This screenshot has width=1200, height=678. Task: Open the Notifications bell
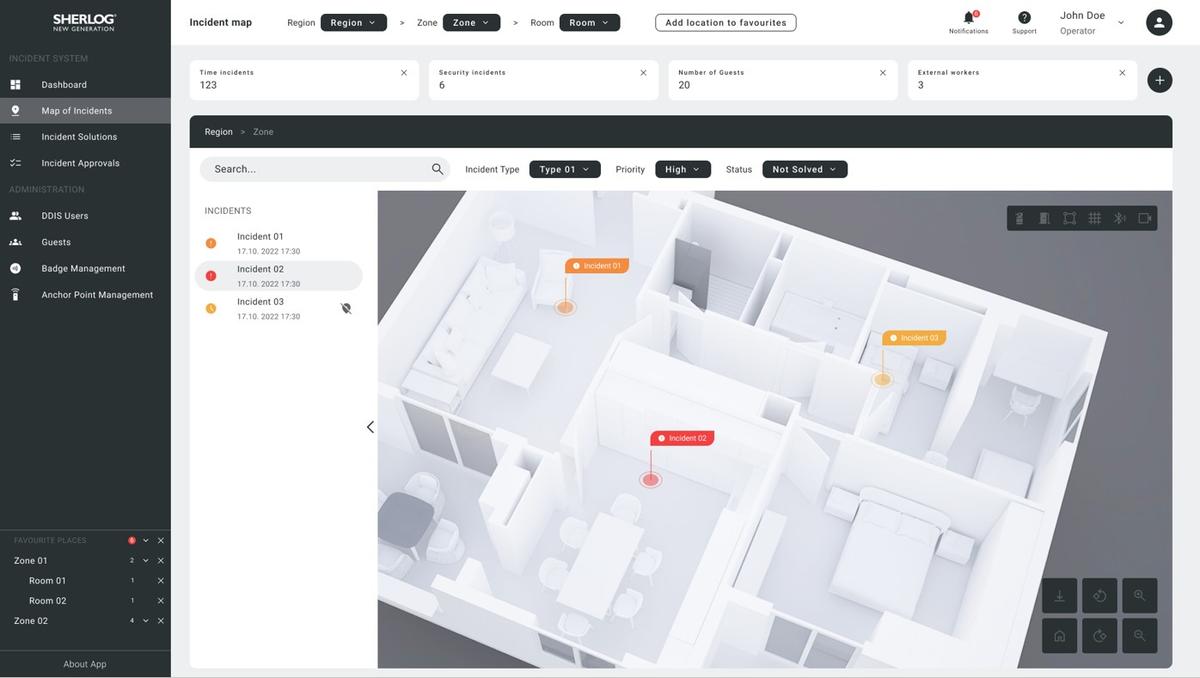[x=968, y=18]
